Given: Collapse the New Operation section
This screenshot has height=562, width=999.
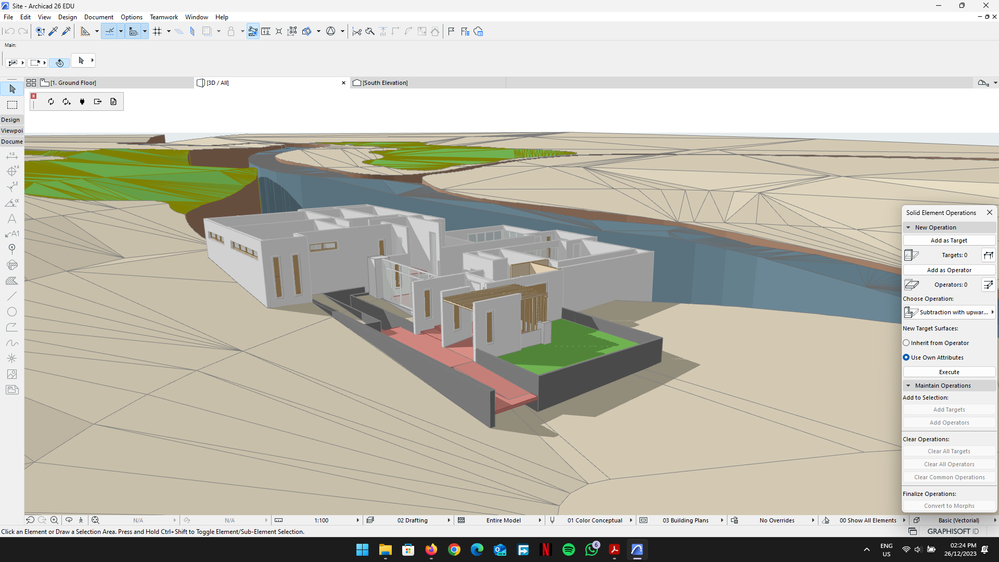Looking at the screenshot, I should click(909, 227).
